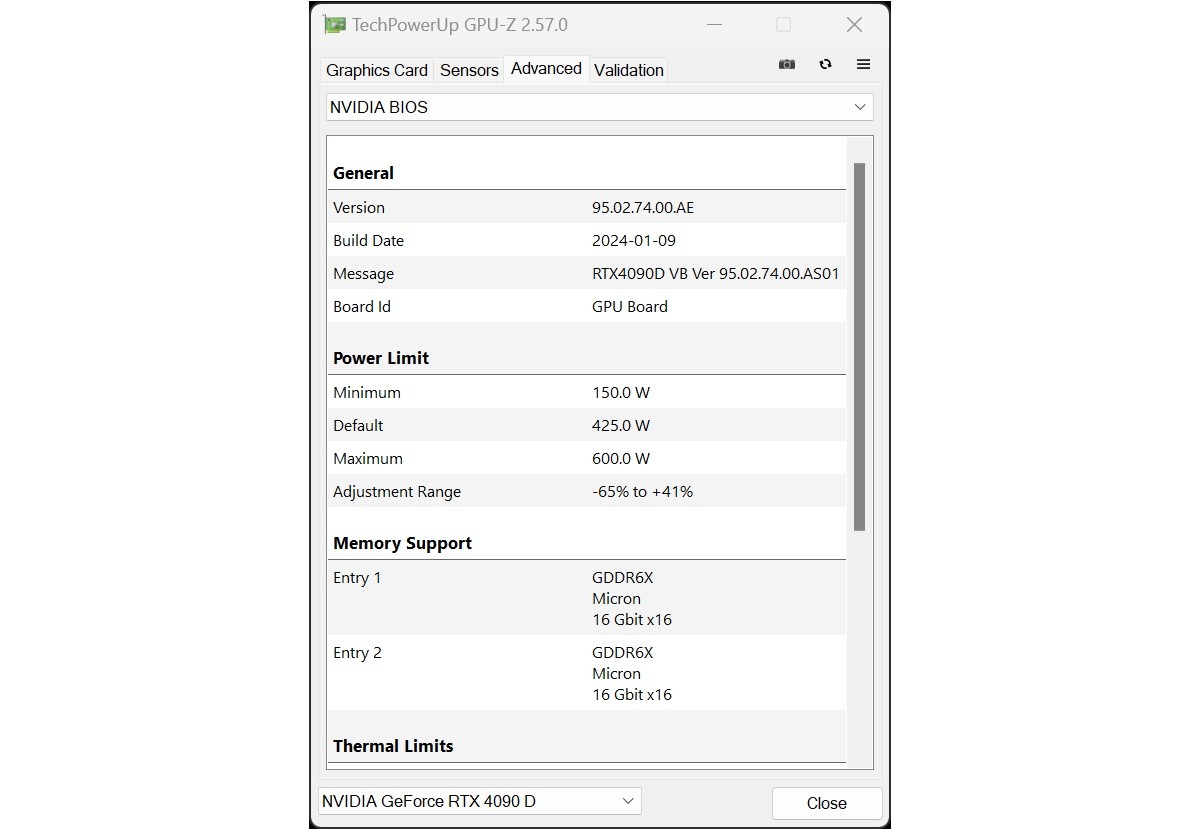Click the Entry 1 memory row label
The width and height of the screenshot is (1200, 830).
pos(357,578)
